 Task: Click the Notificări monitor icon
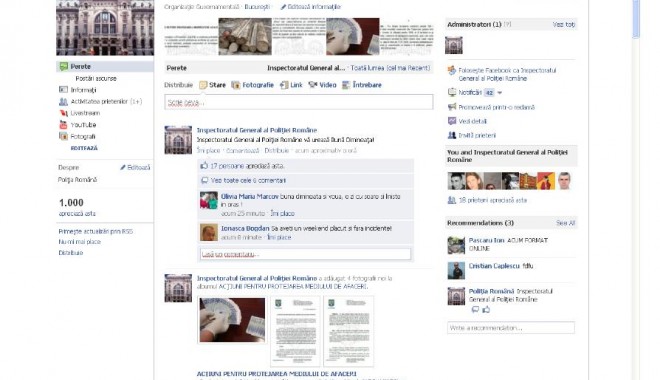pyautogui.click(x=452, y=92)
